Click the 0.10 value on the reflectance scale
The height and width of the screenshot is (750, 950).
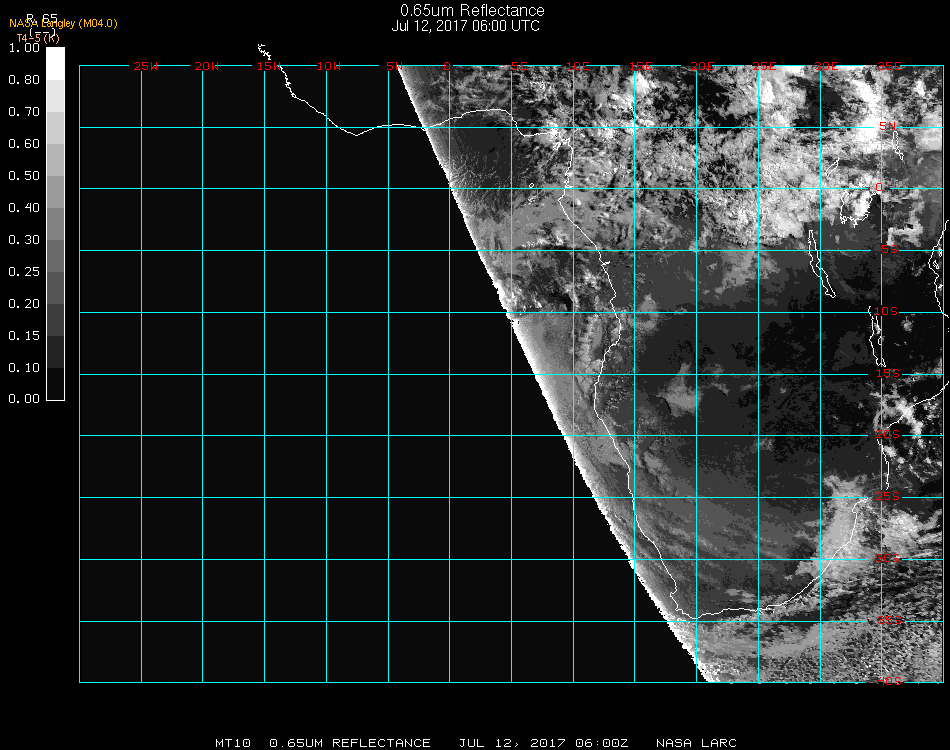point(24,368)
